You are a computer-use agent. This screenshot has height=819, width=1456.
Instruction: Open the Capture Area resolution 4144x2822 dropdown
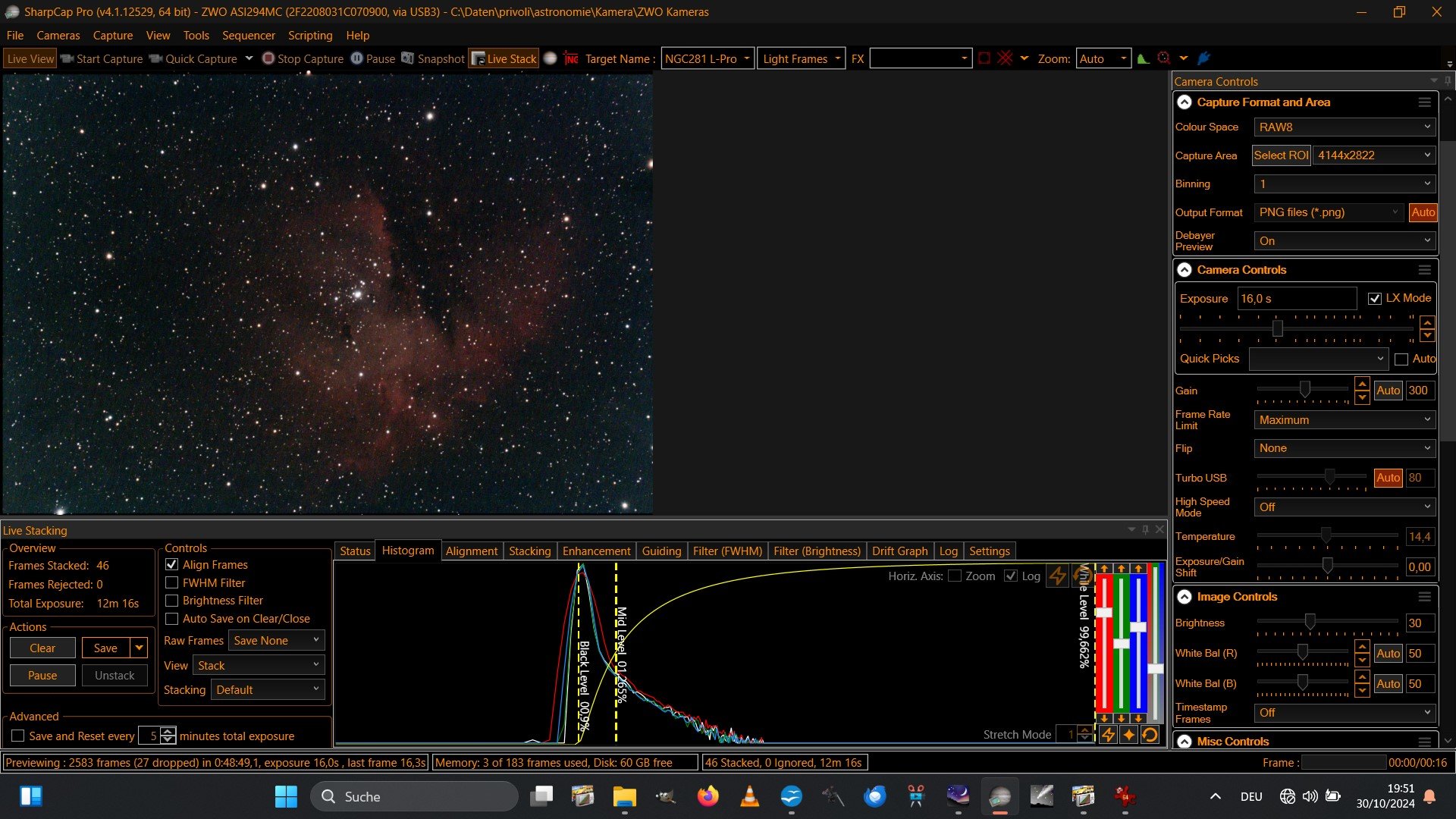point(1374,155)
